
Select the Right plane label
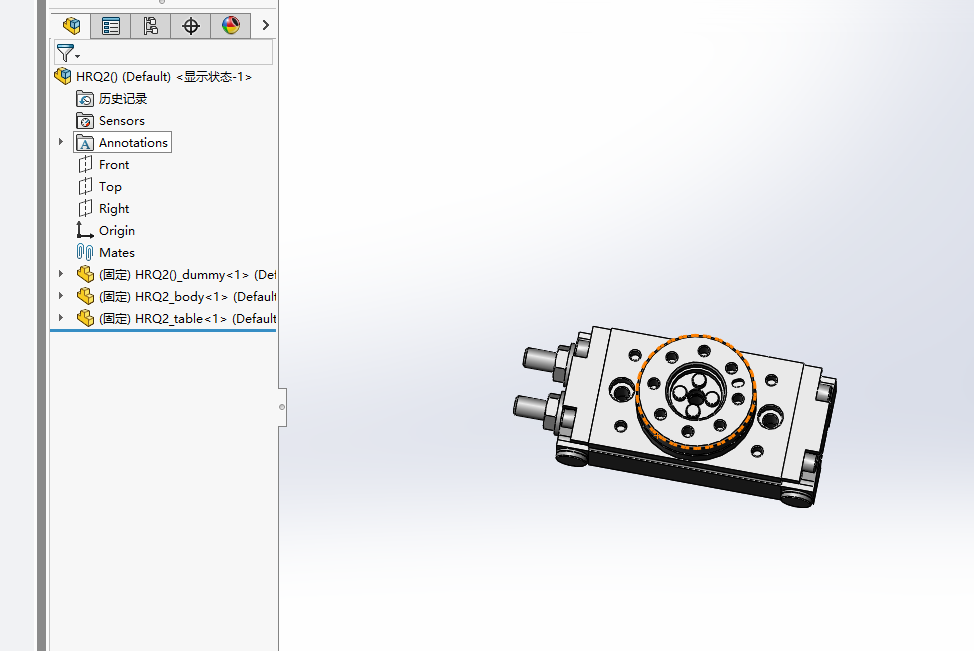click(x=114, y=209)
